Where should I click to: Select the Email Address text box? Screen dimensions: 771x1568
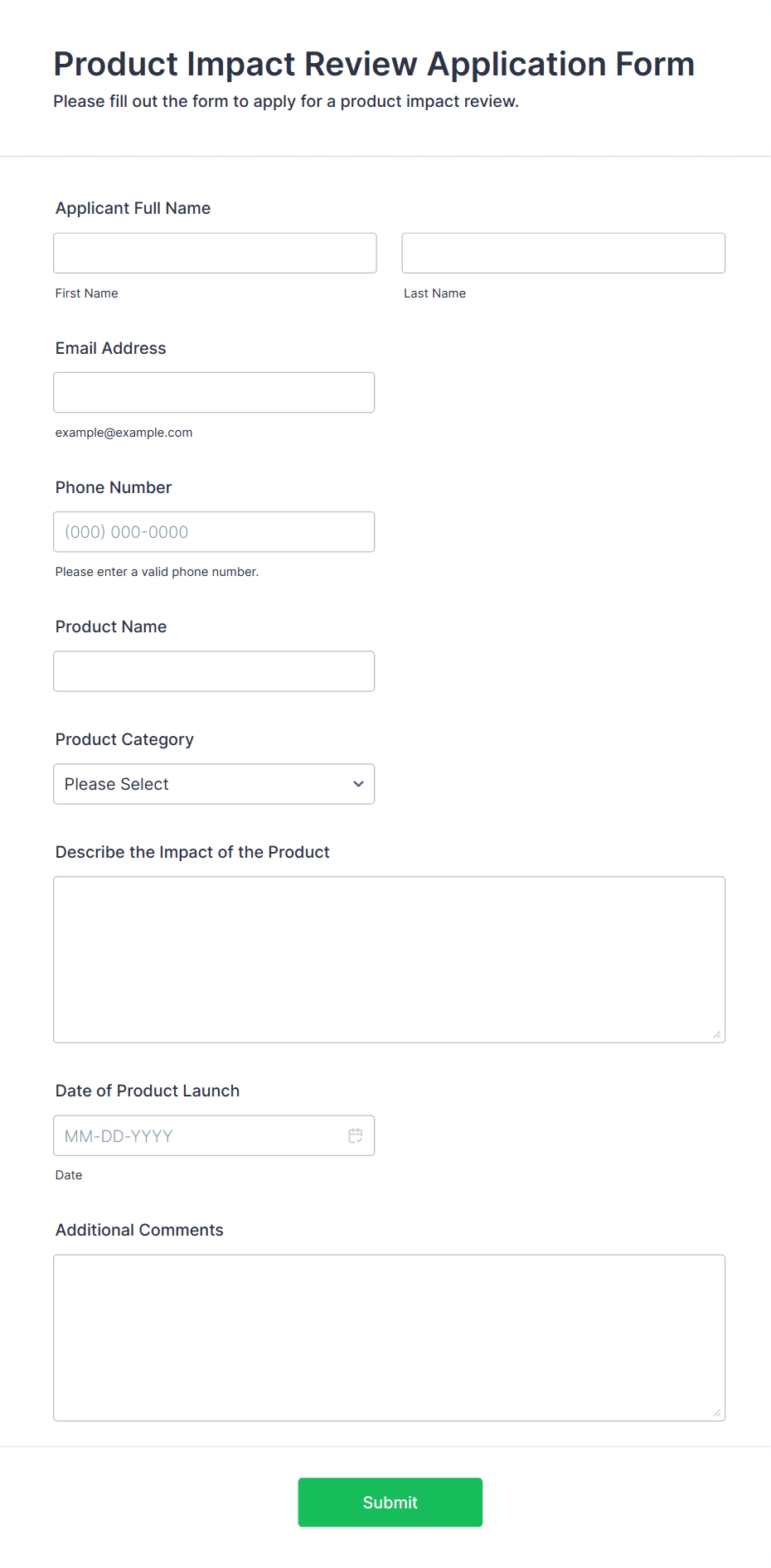pos(214,392)
